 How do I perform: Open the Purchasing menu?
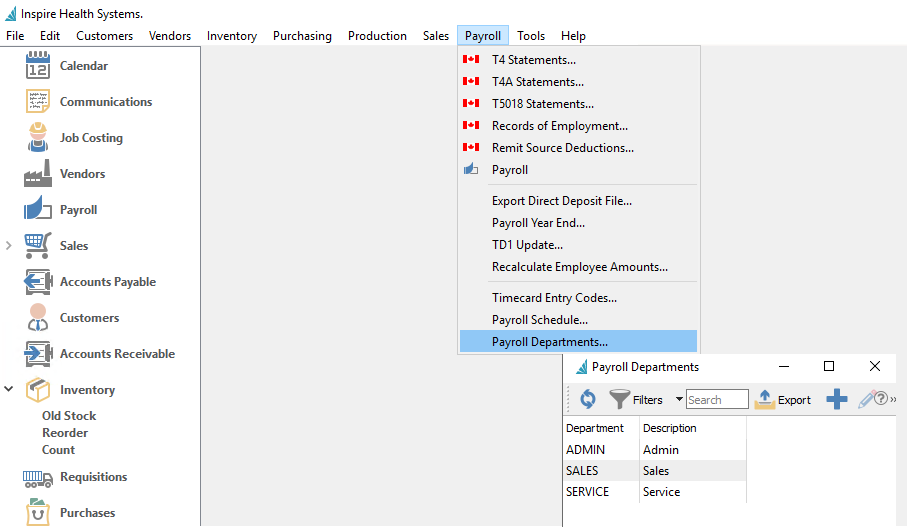point(302,36)
